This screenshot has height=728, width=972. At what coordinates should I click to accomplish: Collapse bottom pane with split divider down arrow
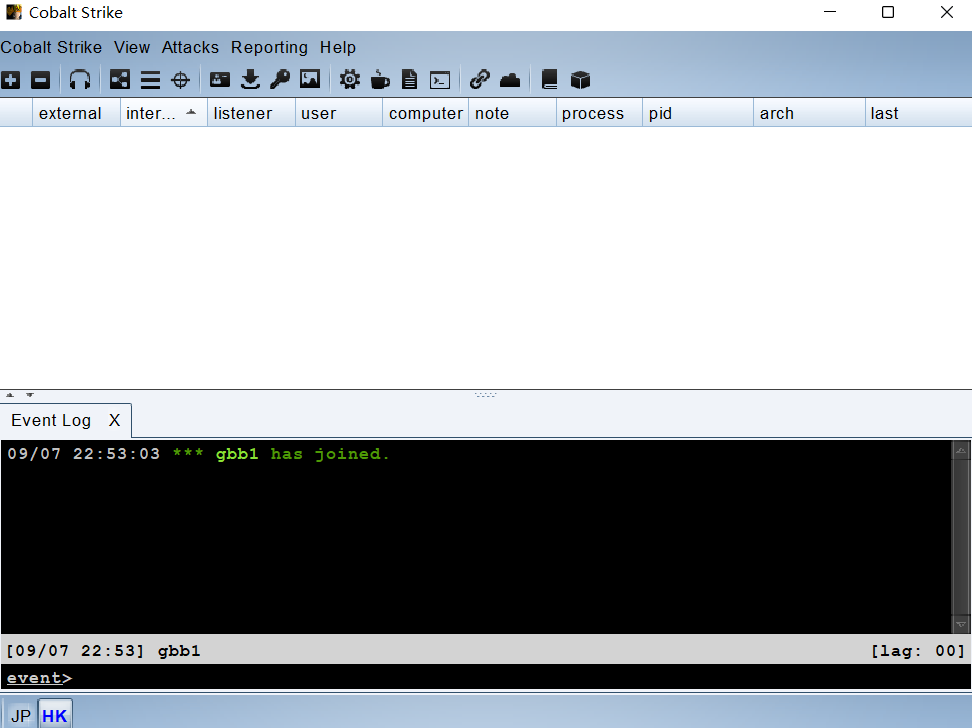click(30, 394)
